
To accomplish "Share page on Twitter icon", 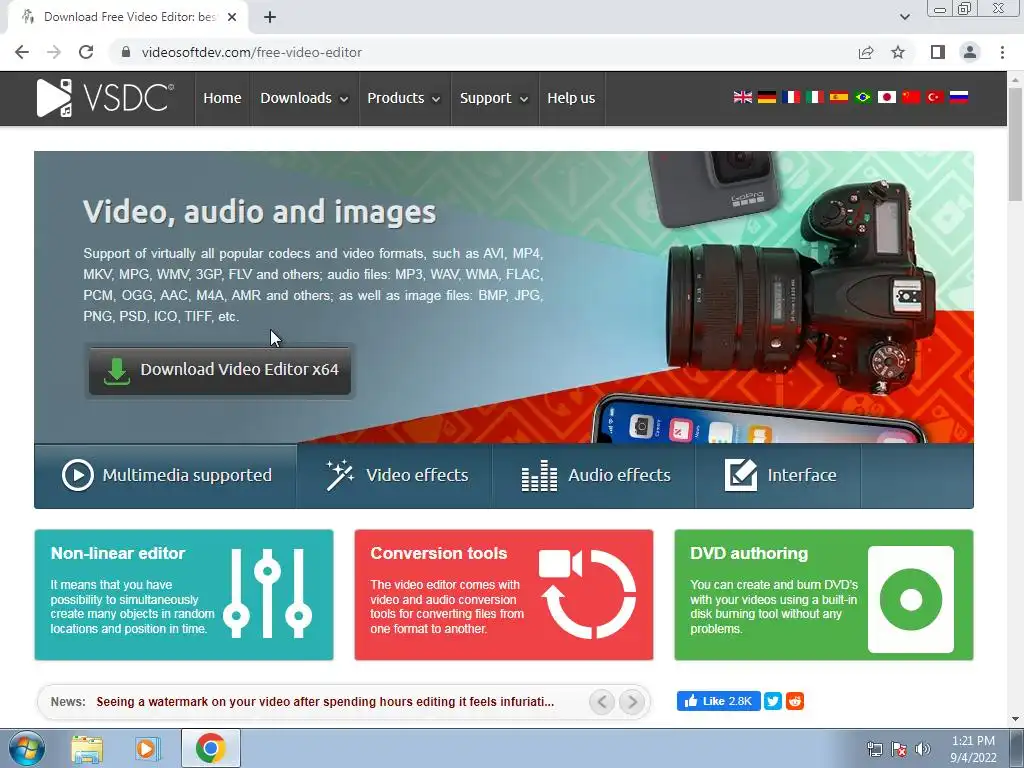I will pyautogui.click(x=773, y=701).
